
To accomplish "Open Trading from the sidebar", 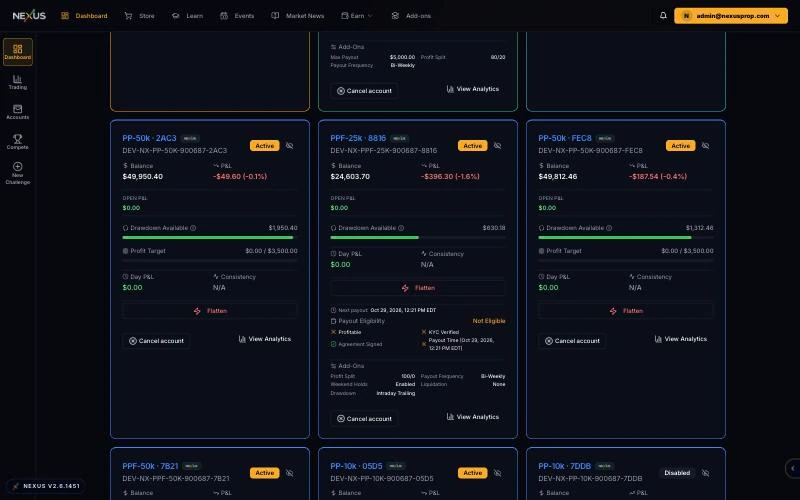I will click(x=17, y=82).
